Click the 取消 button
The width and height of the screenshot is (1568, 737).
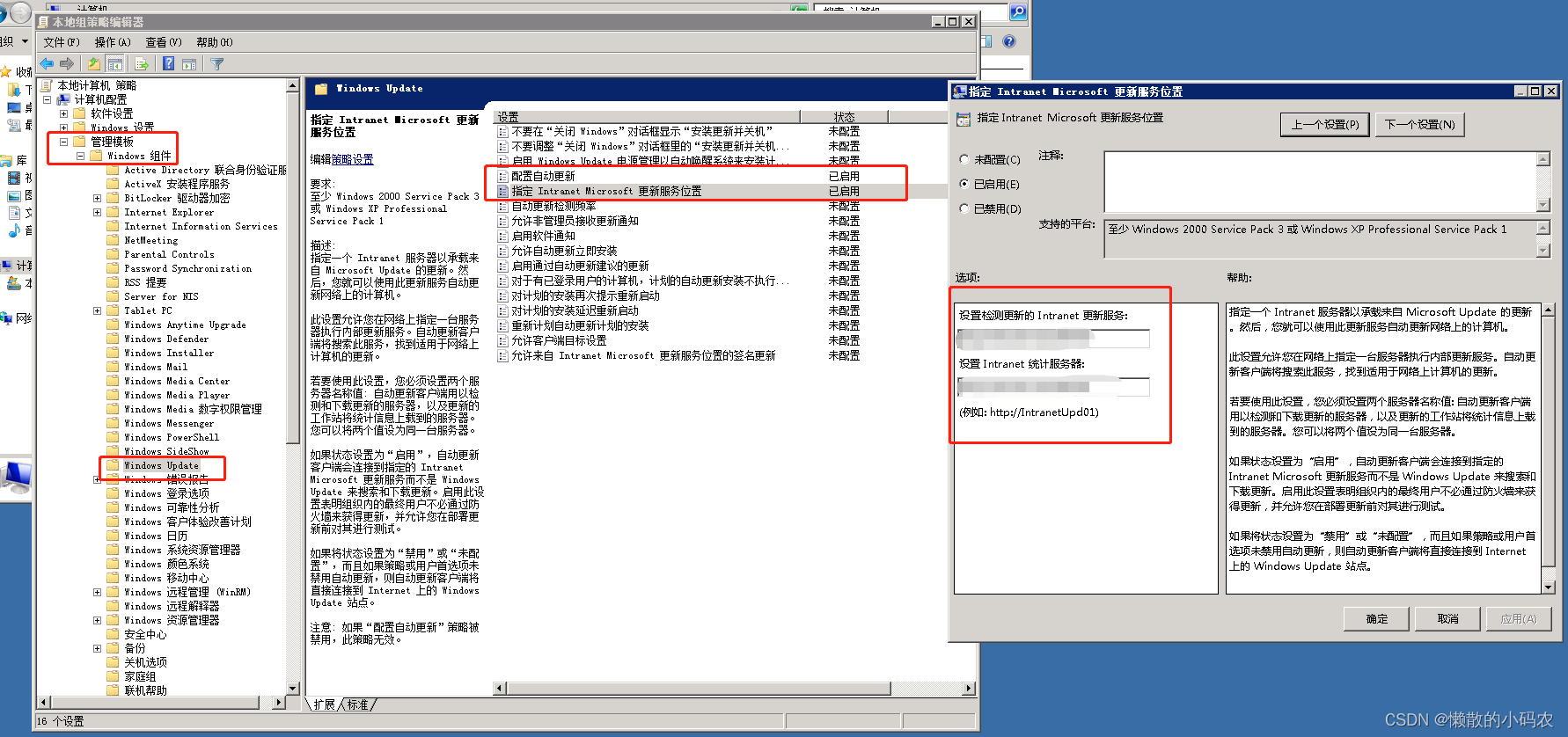1447,619
